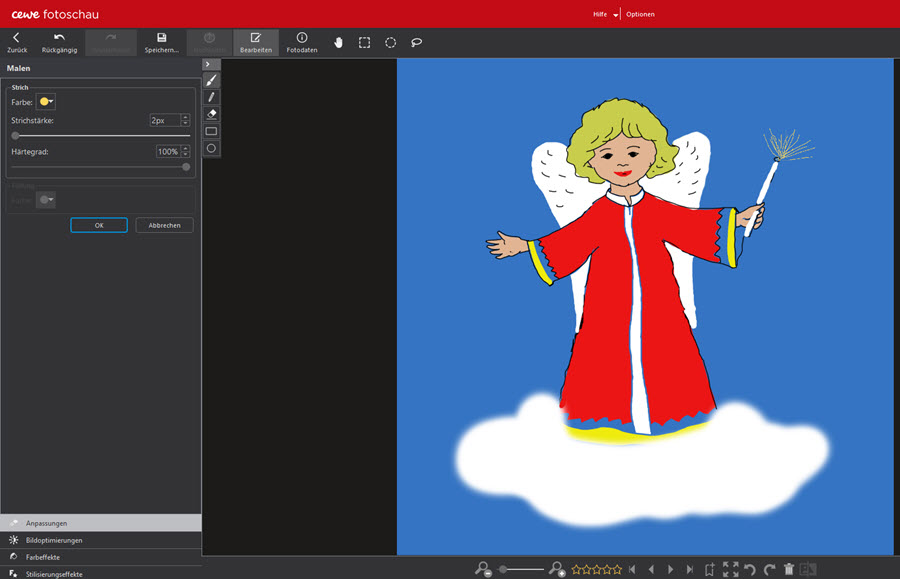
Task: Click the fullscreen view icon
Action: point(730,569)
